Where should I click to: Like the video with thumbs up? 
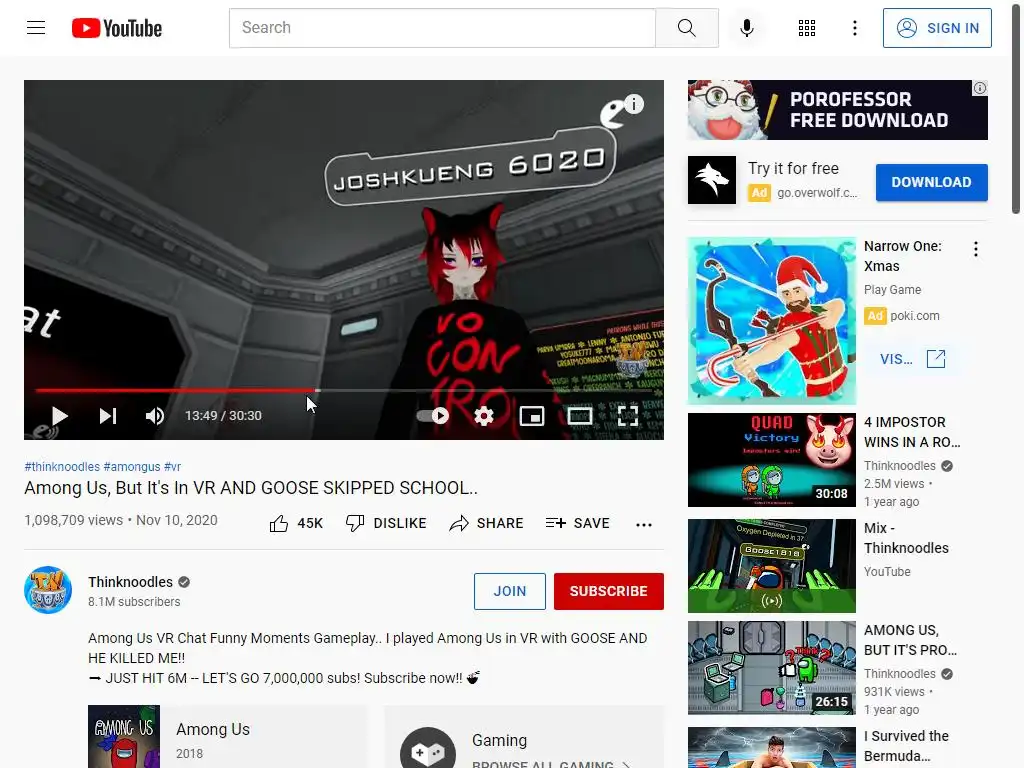[296, 523]
